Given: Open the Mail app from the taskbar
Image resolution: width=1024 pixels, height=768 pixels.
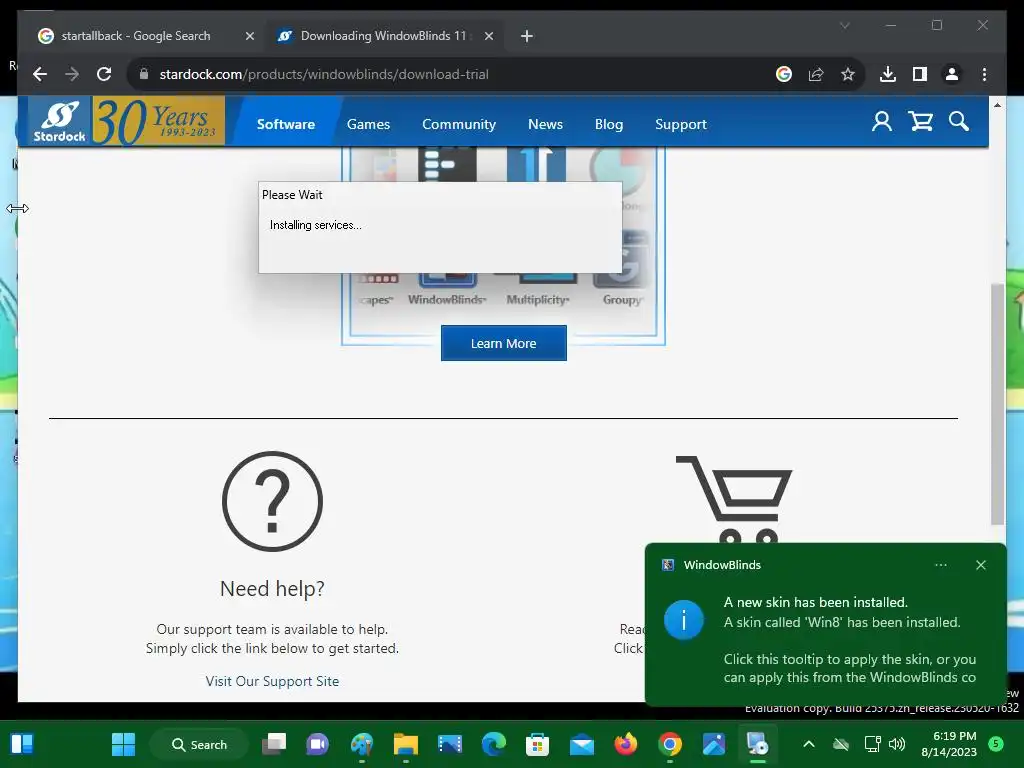Looking at the screenshot, I should coord(581,744).
